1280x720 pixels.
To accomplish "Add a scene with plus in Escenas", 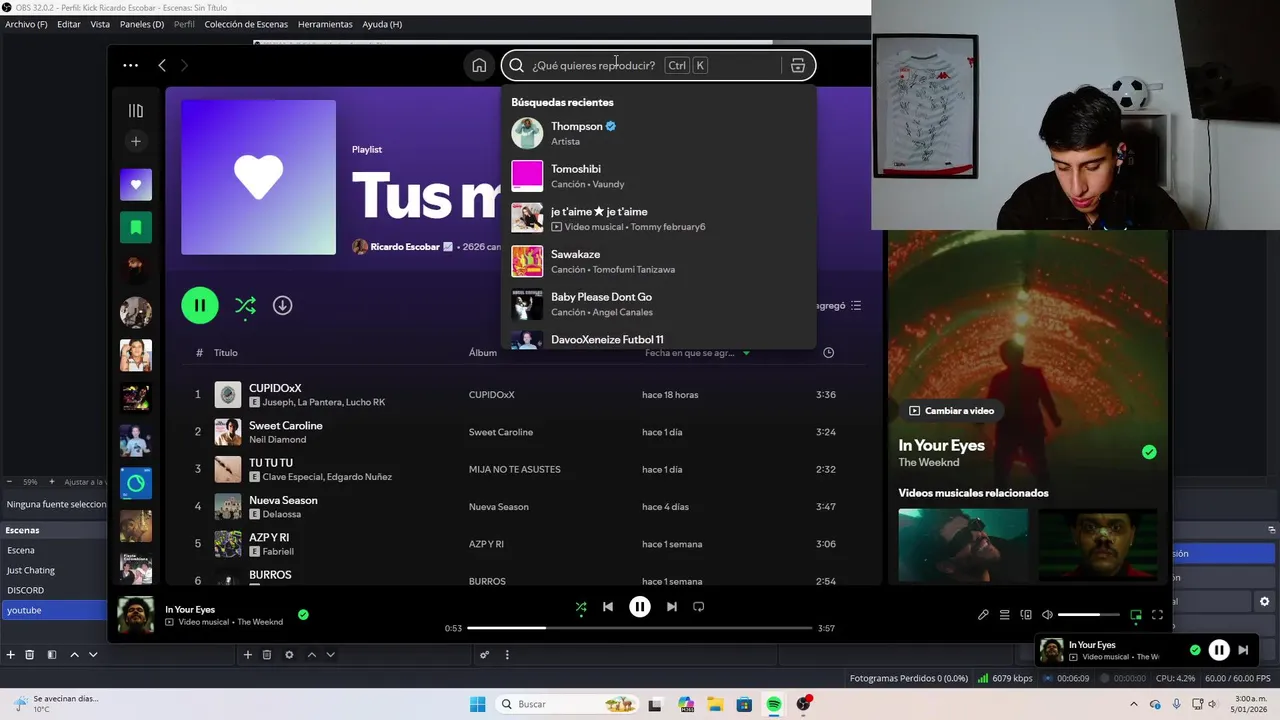I will pyautogui.click(x=11, y=655).
